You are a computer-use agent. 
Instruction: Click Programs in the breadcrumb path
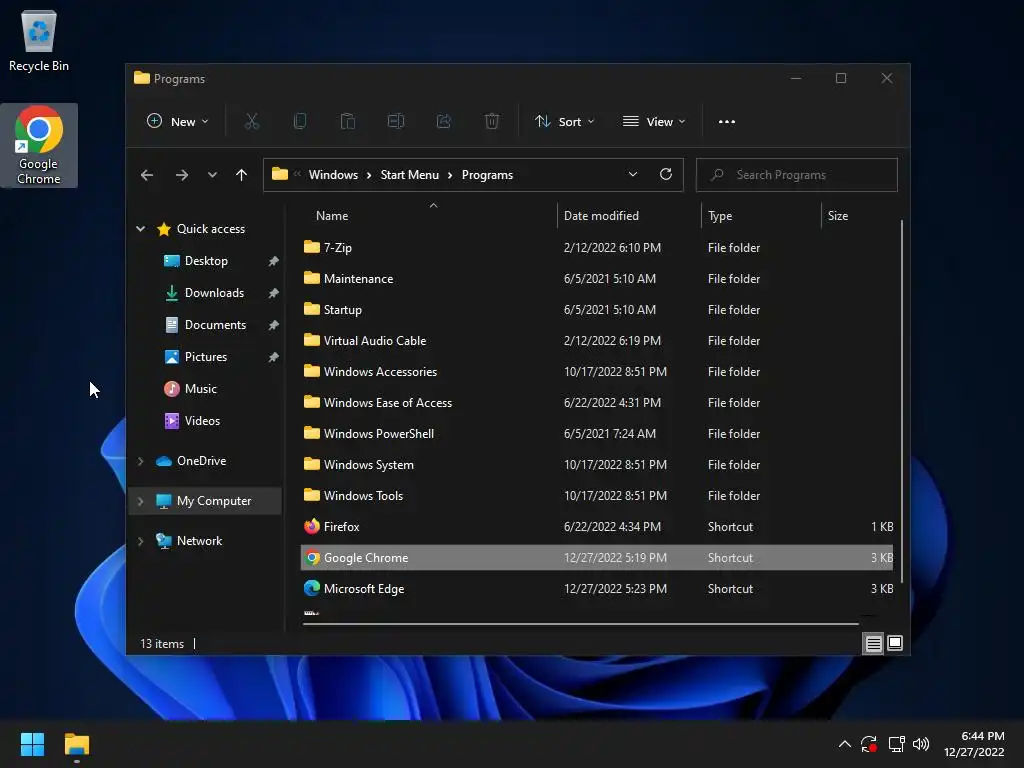[487, 175]
